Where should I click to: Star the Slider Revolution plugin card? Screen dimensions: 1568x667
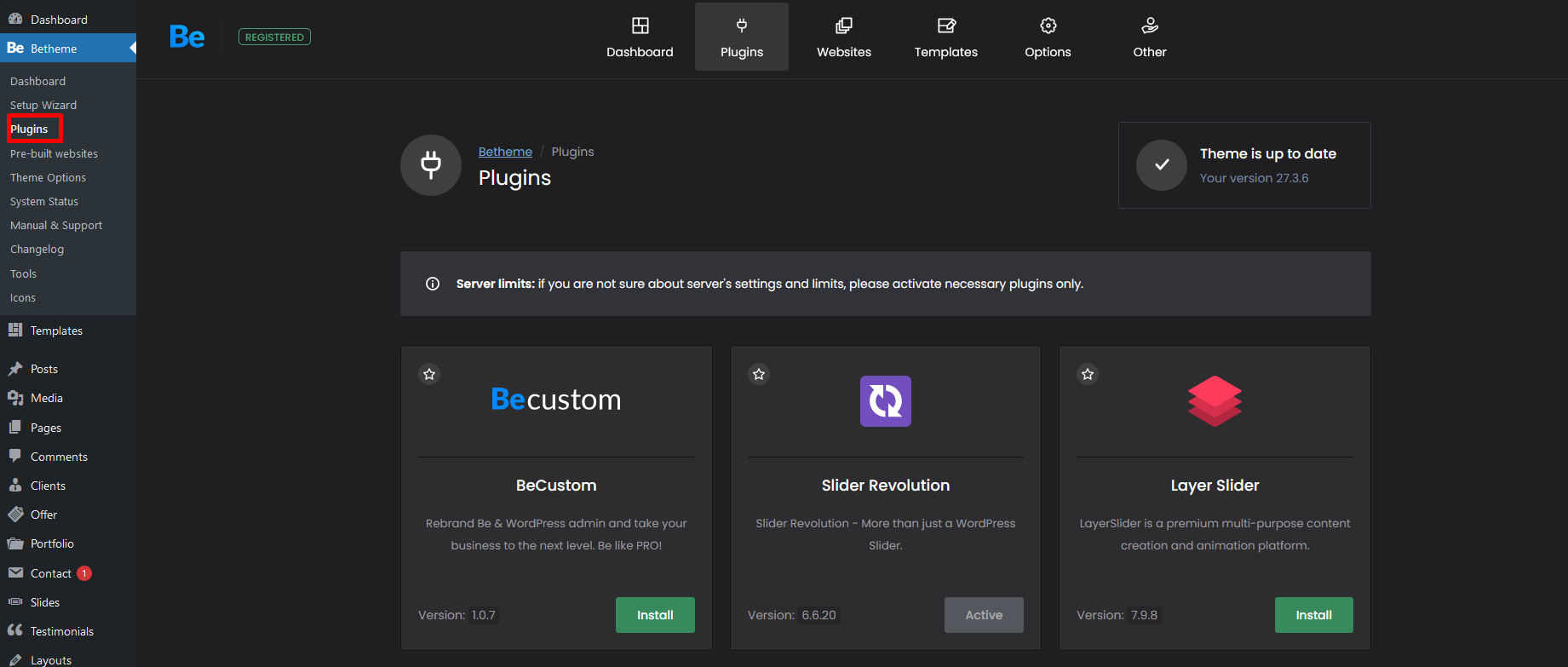pos(759,374)
